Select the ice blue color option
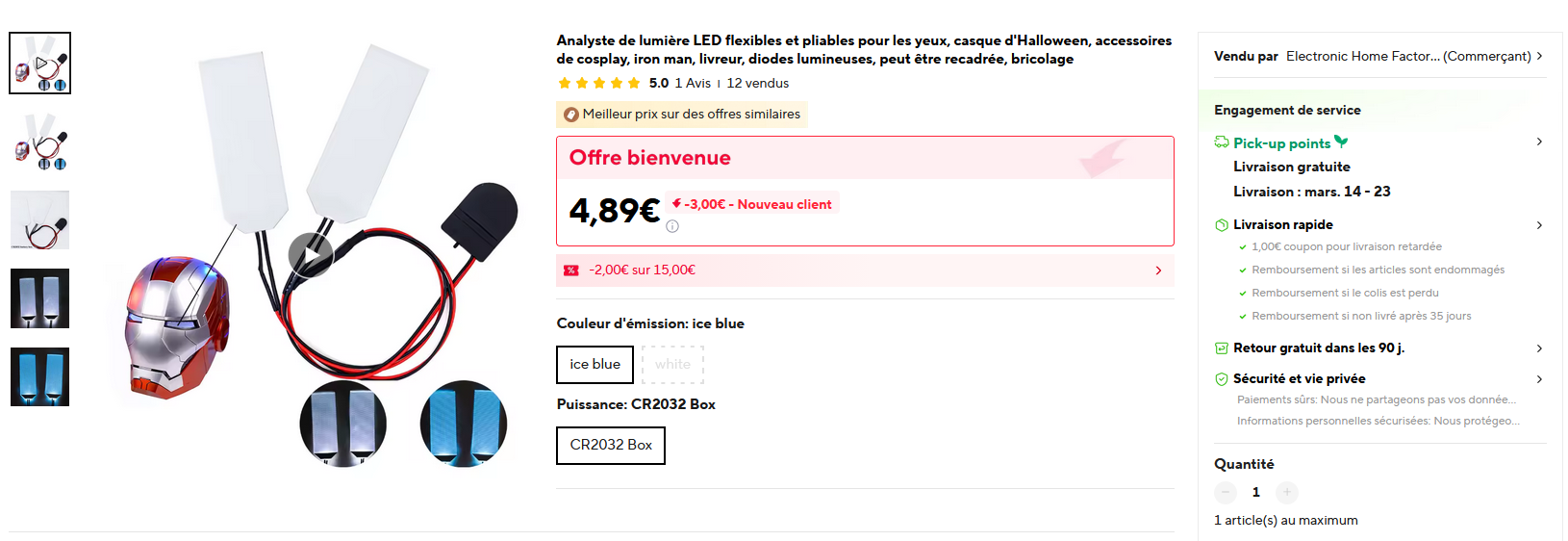Viewport: 1568px width, 541px height. 594,364
